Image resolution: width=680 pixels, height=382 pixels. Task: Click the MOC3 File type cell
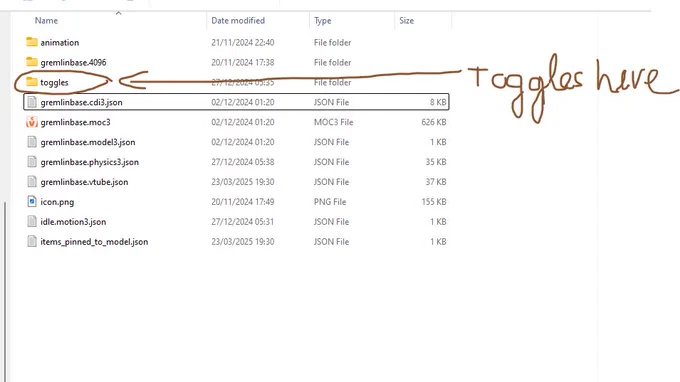pos(333,122)
